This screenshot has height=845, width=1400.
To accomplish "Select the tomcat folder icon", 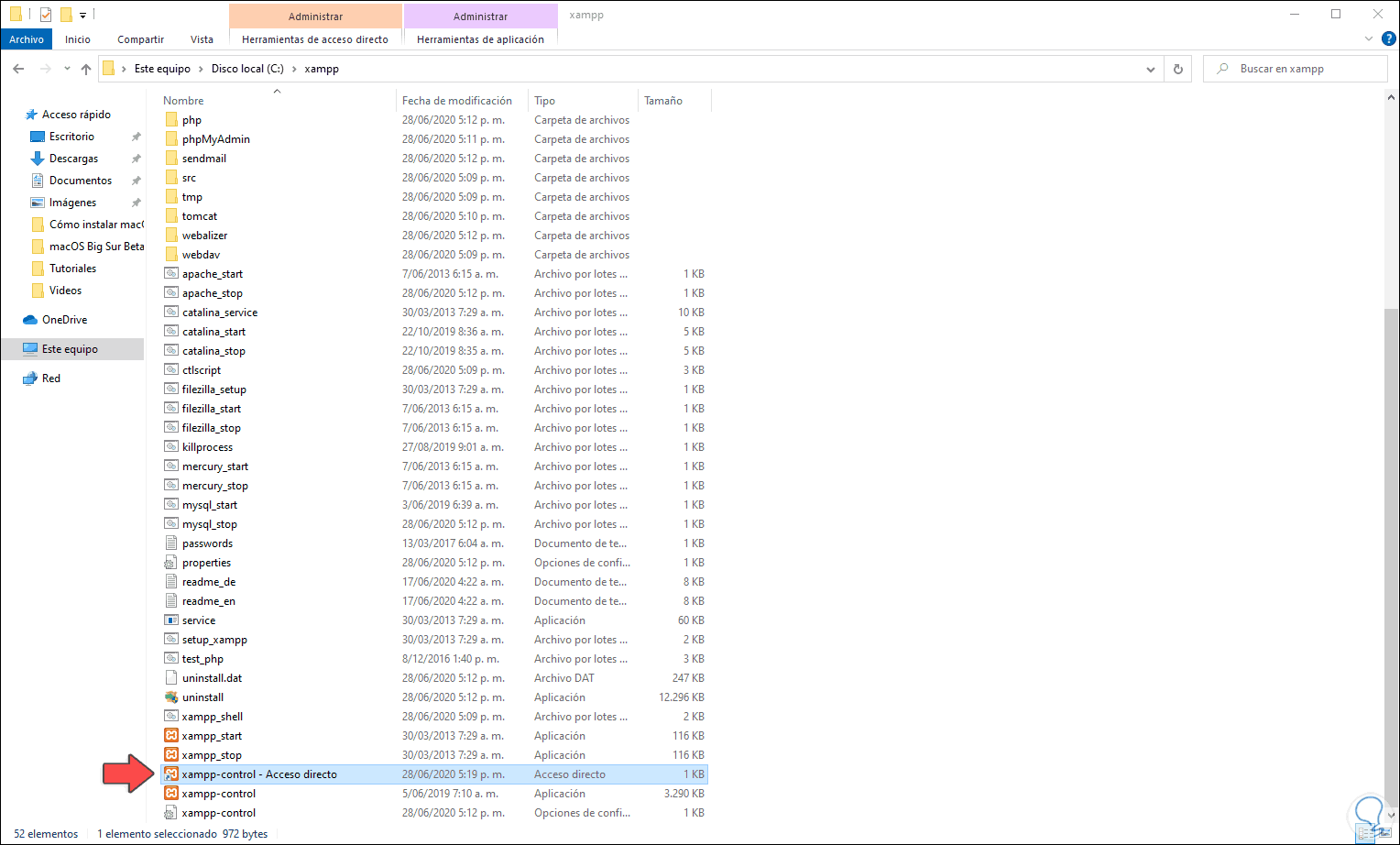I will (171, 216).
